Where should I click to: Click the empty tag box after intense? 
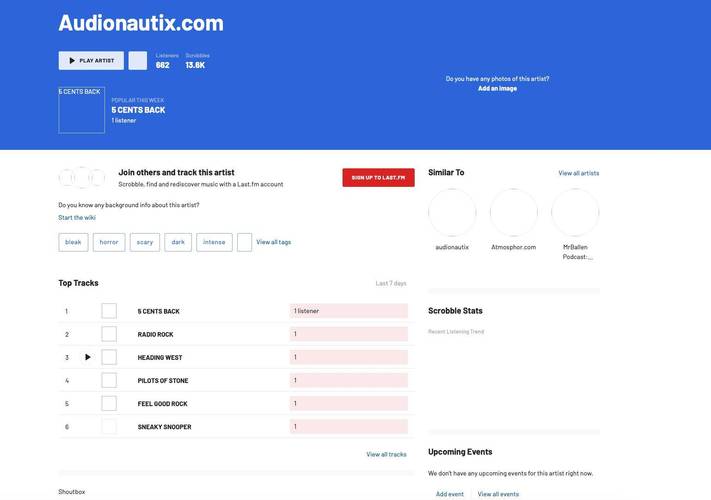[244, 242]
